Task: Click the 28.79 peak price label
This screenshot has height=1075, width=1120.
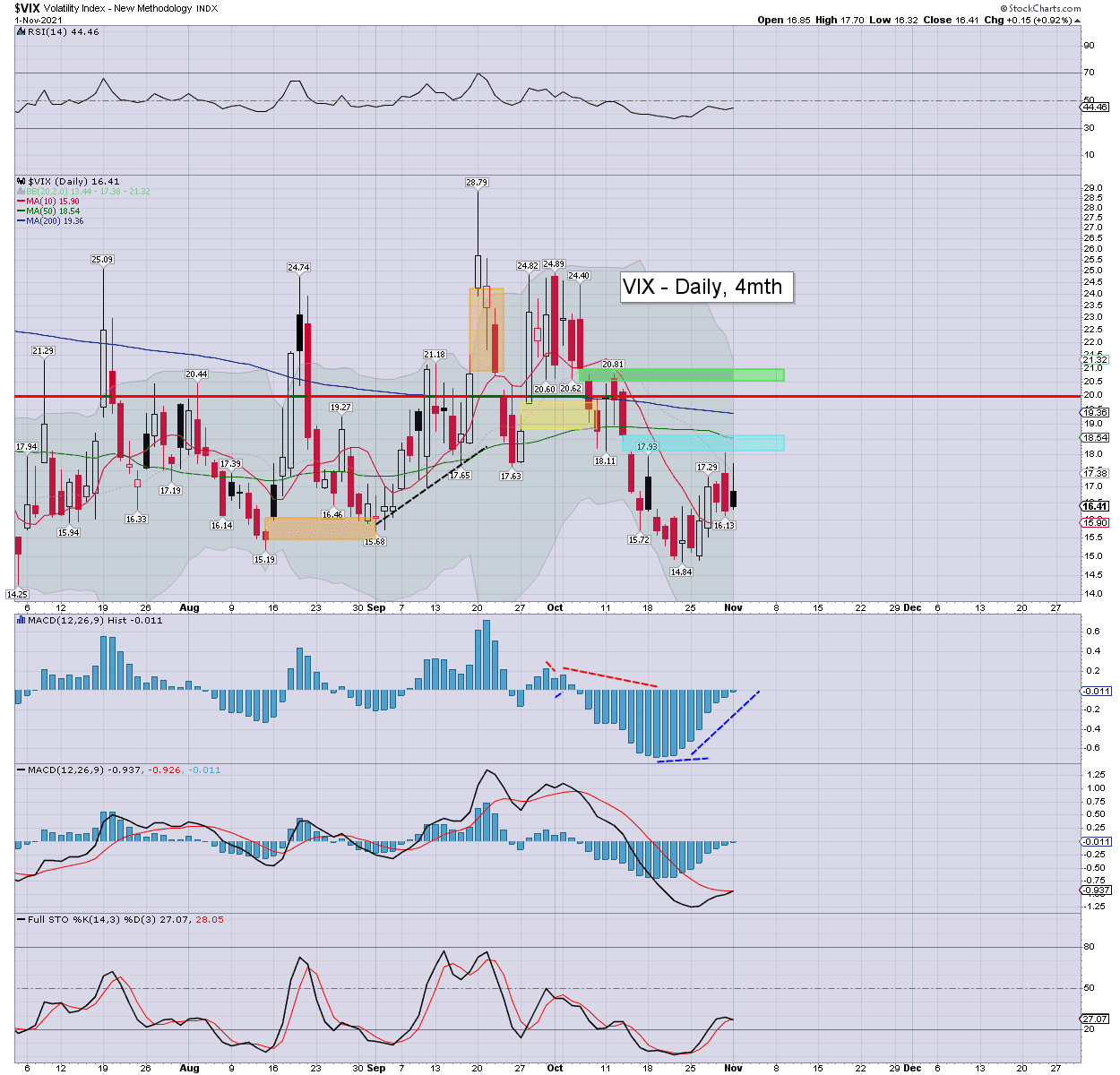Action: (x=477, y=182)
